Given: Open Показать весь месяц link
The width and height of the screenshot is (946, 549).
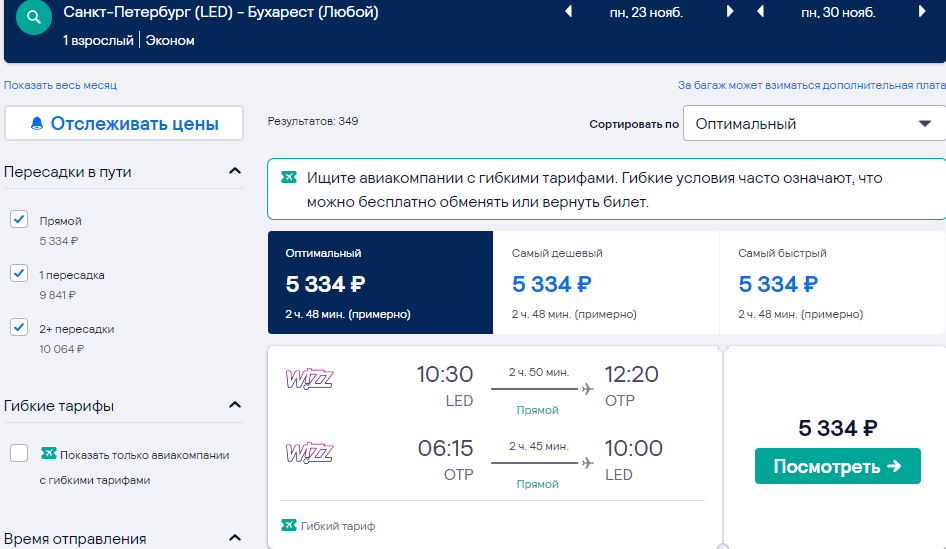Looking at the screenshot, I should [60, 85].
